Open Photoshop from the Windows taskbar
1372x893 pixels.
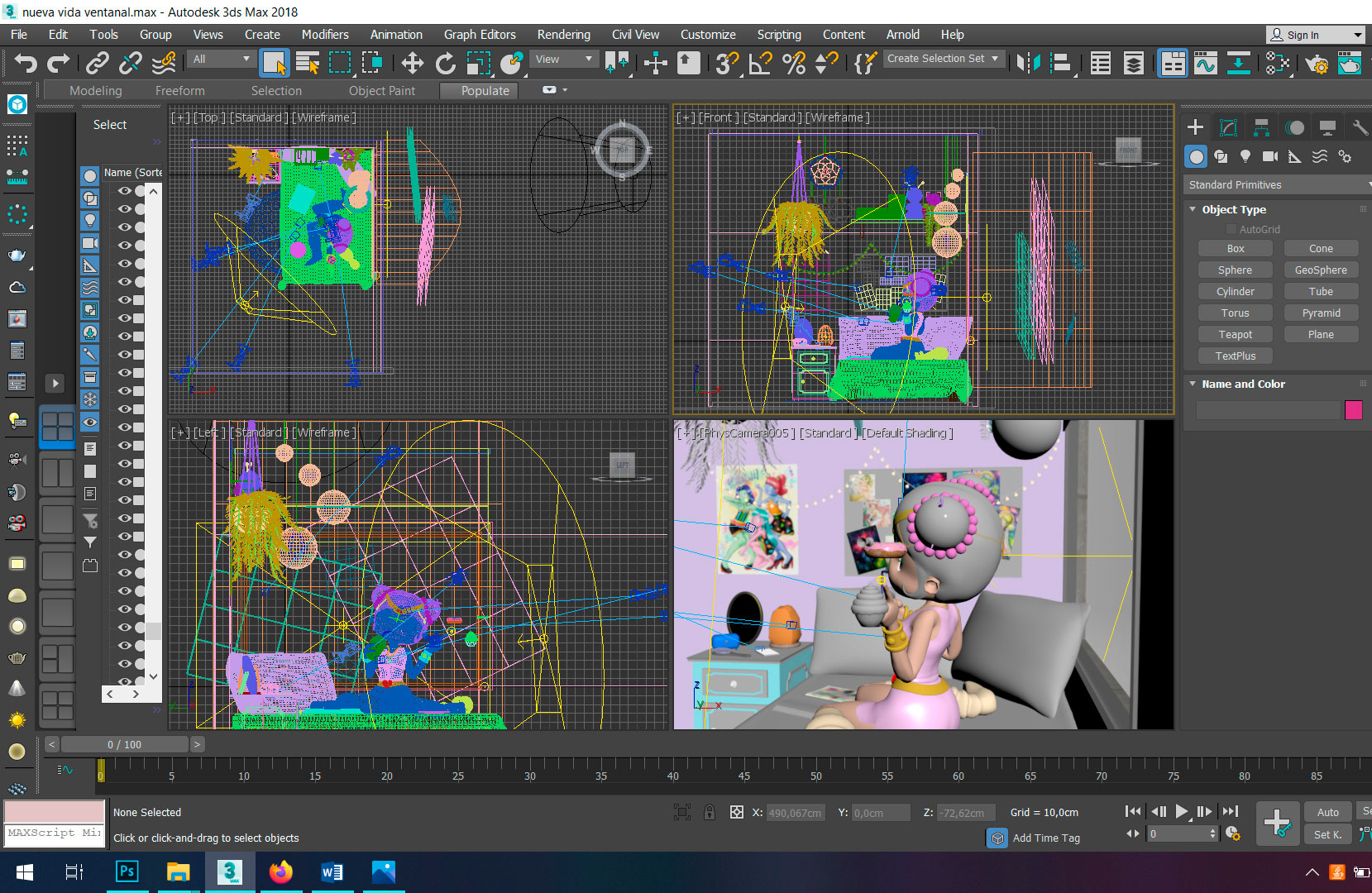(127, 872)
